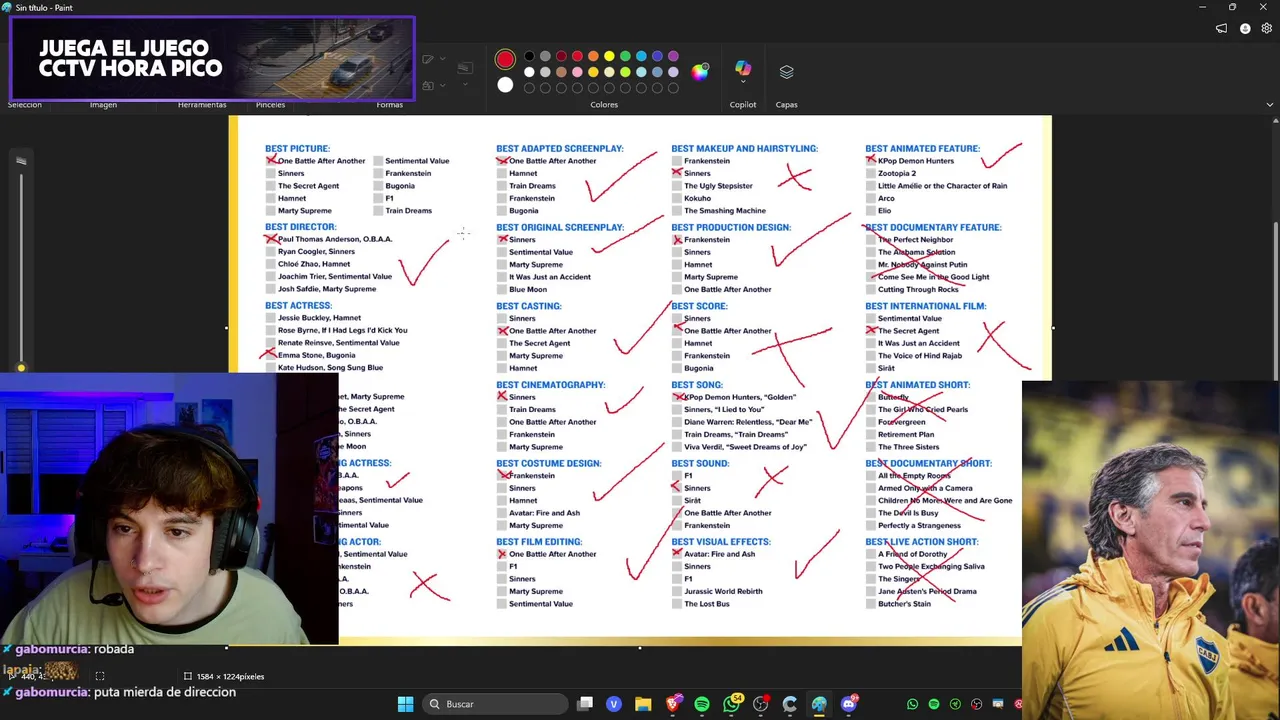The height and width of the screenshot is (720, 1280).
Task: Click the BEST PICTURE heading text
Action: coord(297,148)
